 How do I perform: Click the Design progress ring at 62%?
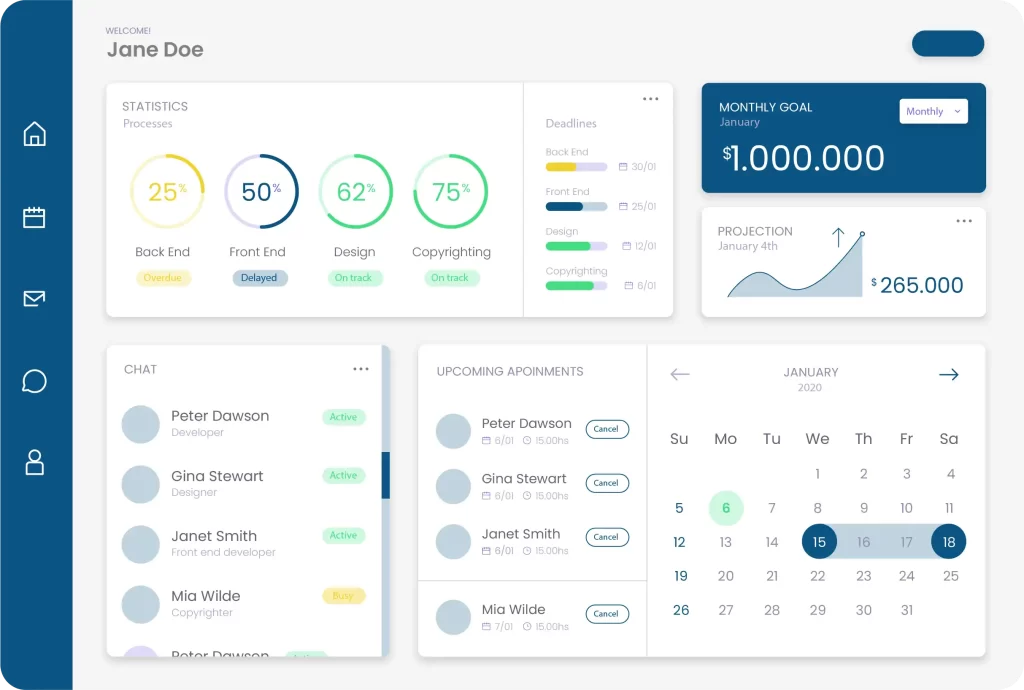(x=355, y=191)
